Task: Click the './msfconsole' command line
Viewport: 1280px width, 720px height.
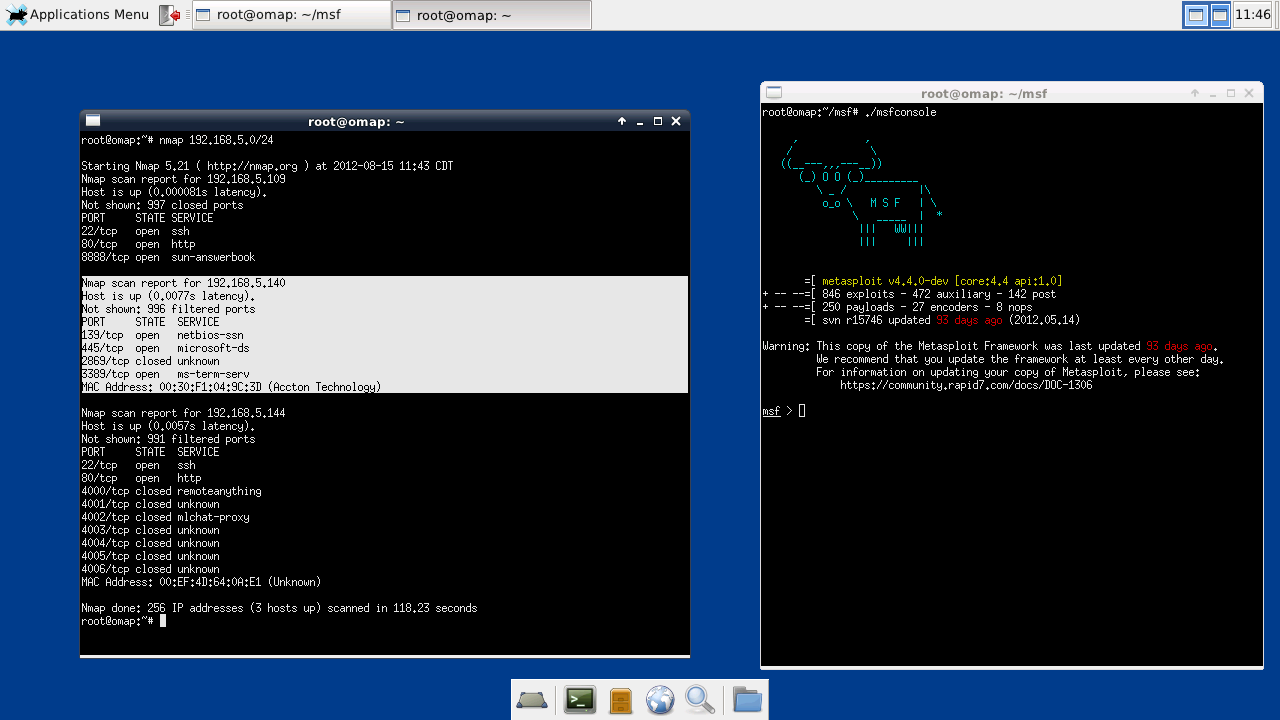Action: (849, 113)
